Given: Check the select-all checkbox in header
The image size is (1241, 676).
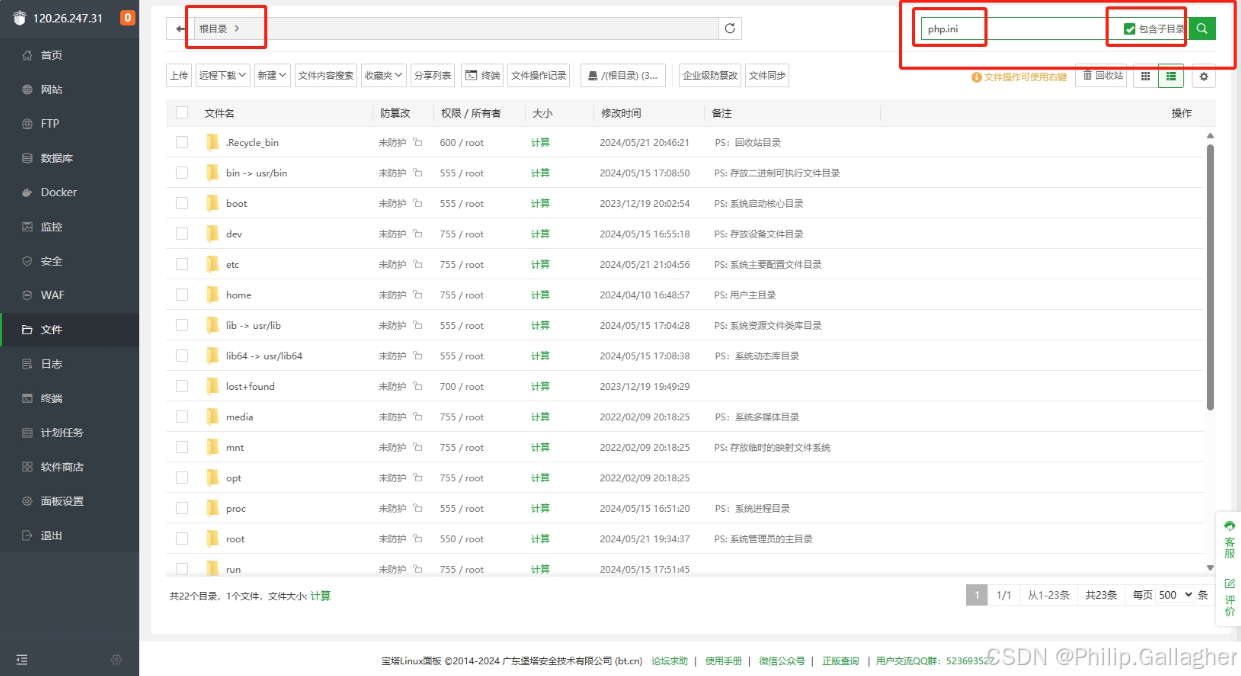Looking at the screenshot, I should click(x=181, y=112).
